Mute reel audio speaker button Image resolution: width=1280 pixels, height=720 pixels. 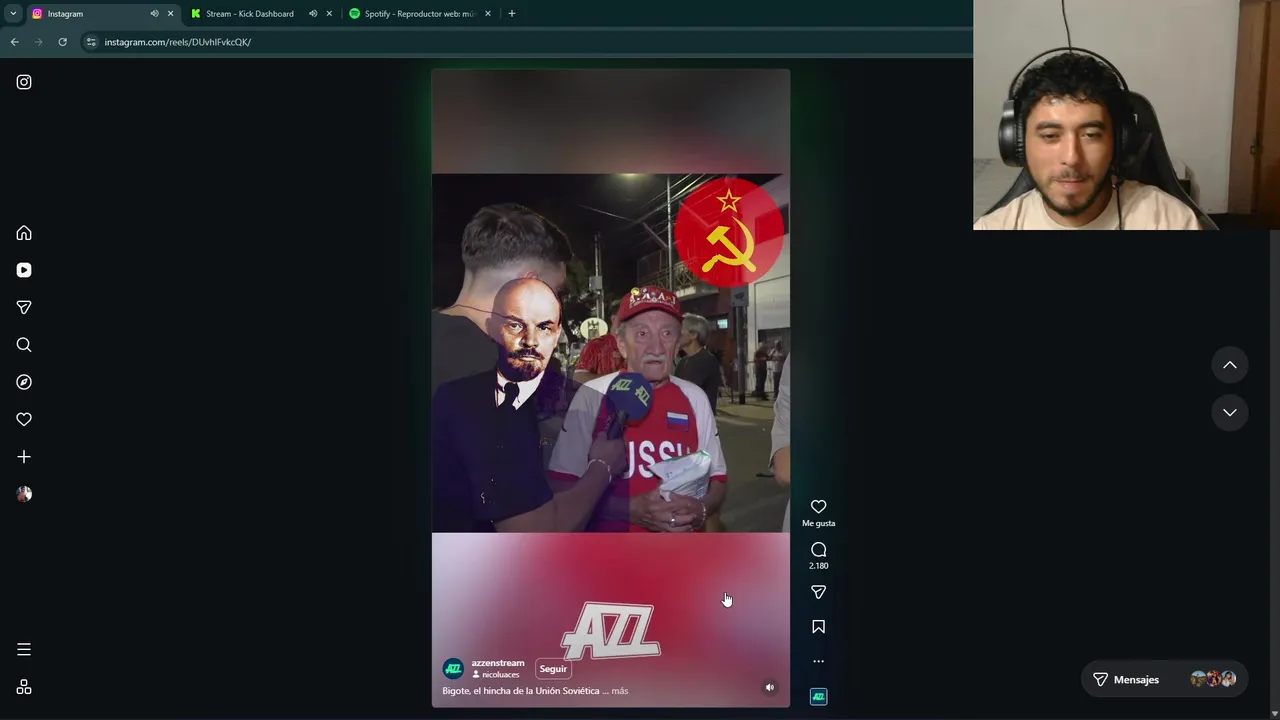769,687
